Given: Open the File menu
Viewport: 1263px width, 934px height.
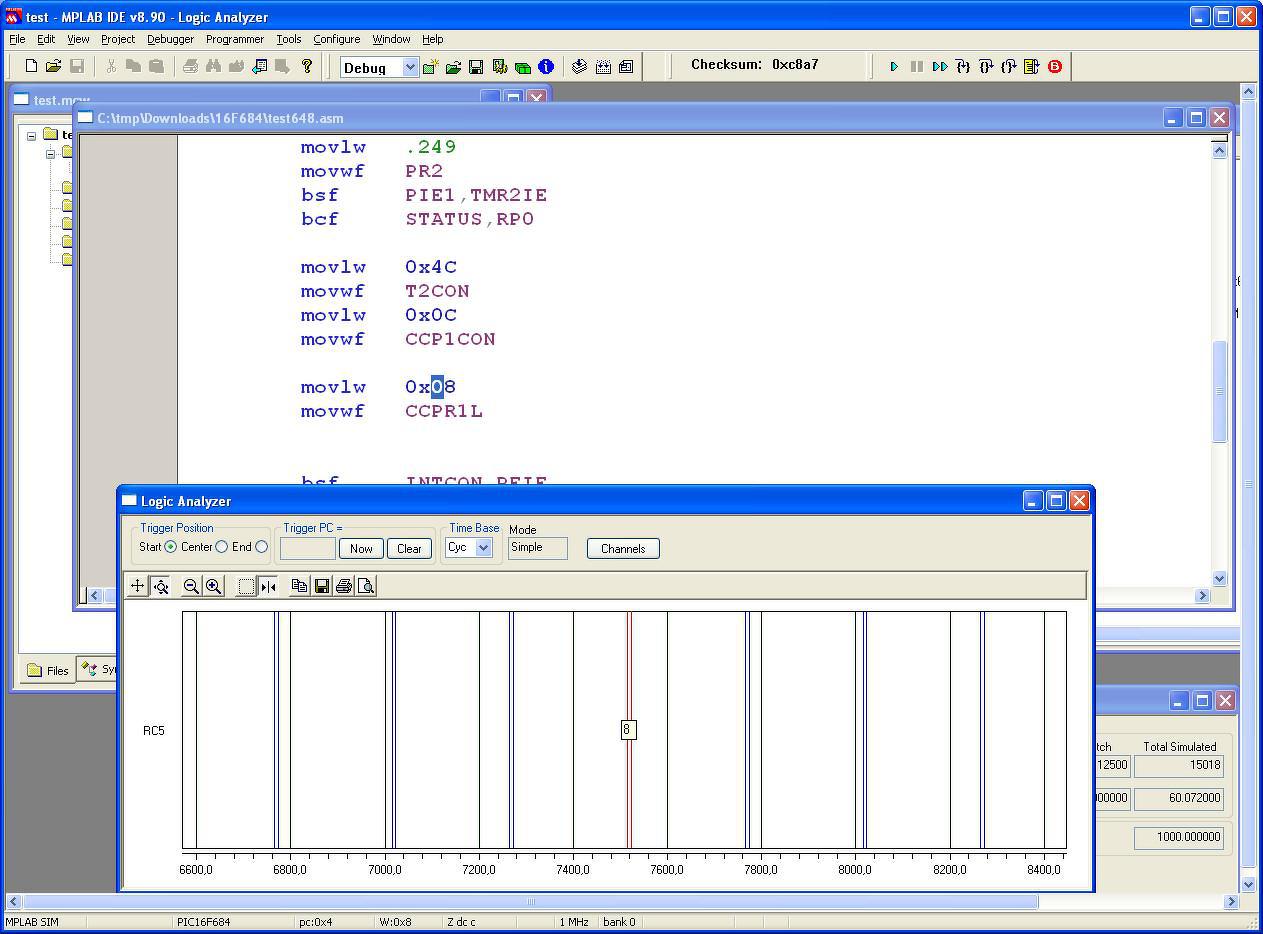Looking at the screenshot, I should (x=17, y=39).
